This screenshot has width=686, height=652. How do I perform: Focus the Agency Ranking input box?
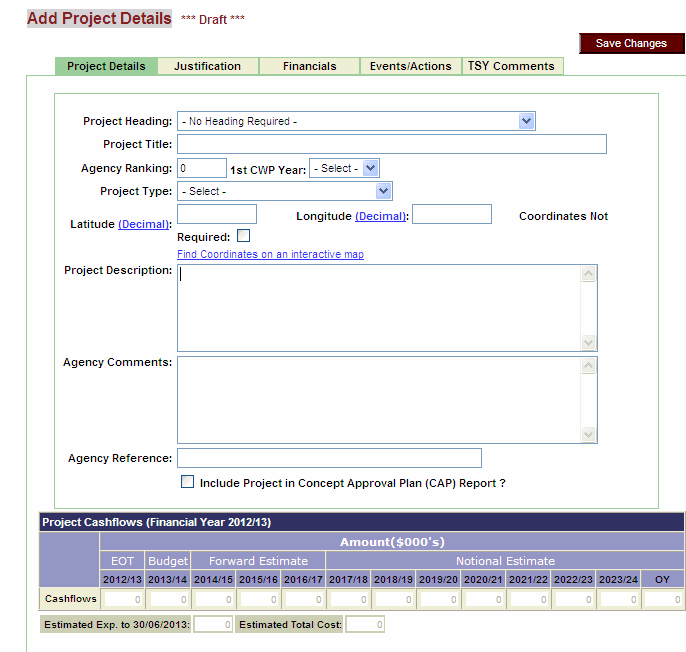(x=202, y=168)
